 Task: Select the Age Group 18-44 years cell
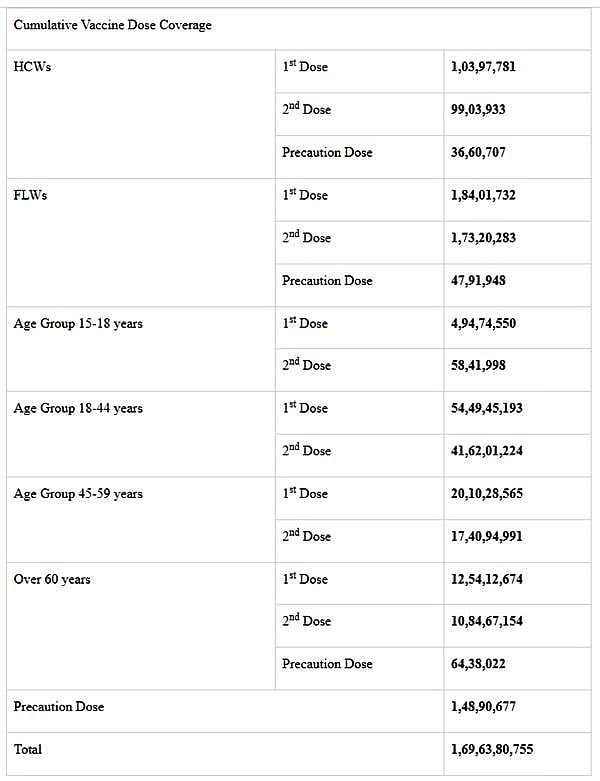pos(78,408)
